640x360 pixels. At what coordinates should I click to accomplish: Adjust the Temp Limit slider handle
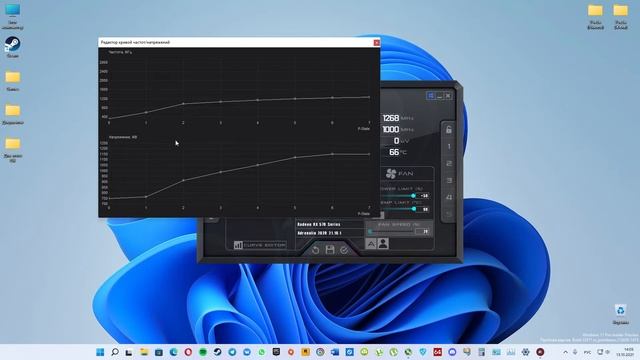[414, 209]
